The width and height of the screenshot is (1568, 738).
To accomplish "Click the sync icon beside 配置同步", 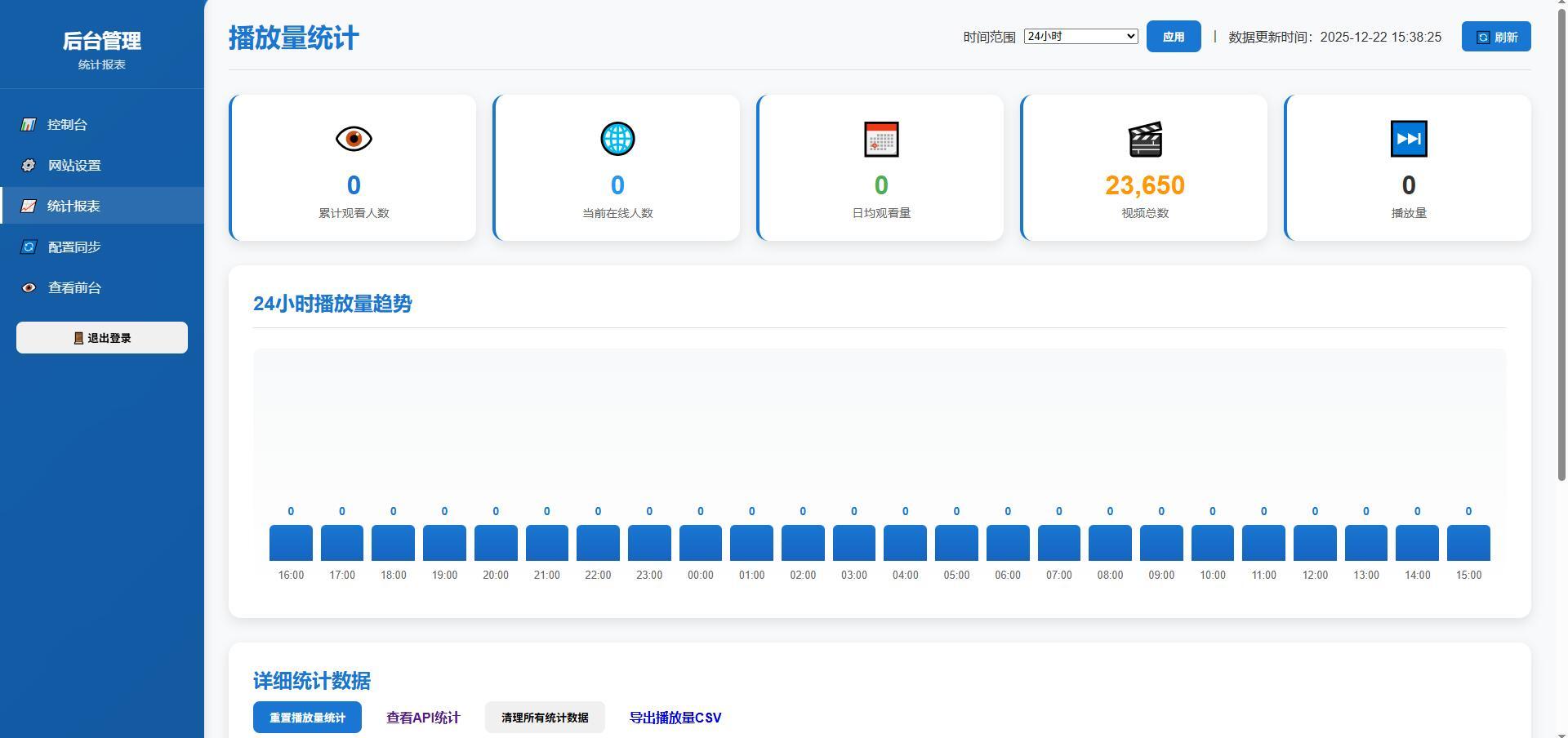I will (29, 247).
